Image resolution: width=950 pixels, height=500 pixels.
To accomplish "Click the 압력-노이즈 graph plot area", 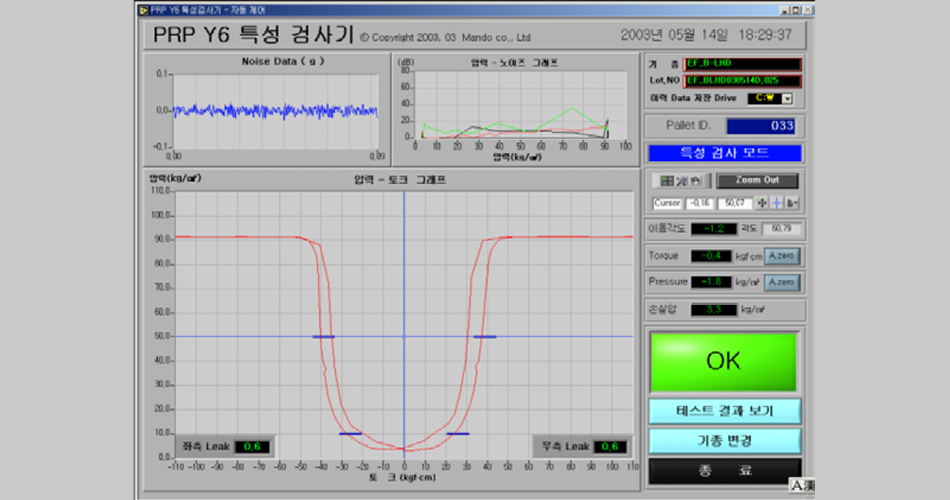I will pyautogui.click(x=520, y=104).
